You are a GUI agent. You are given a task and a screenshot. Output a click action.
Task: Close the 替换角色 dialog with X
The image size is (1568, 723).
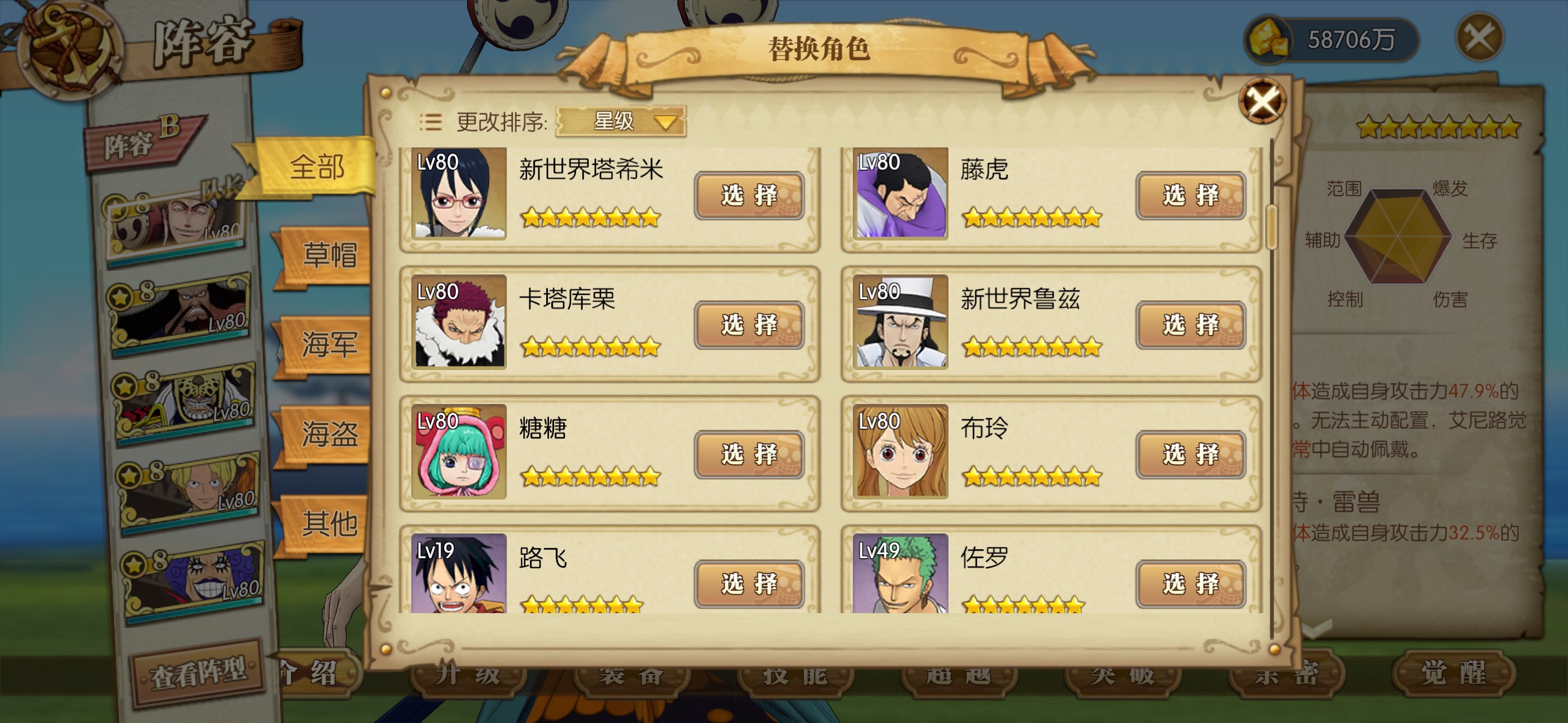tap(1262, 101)
